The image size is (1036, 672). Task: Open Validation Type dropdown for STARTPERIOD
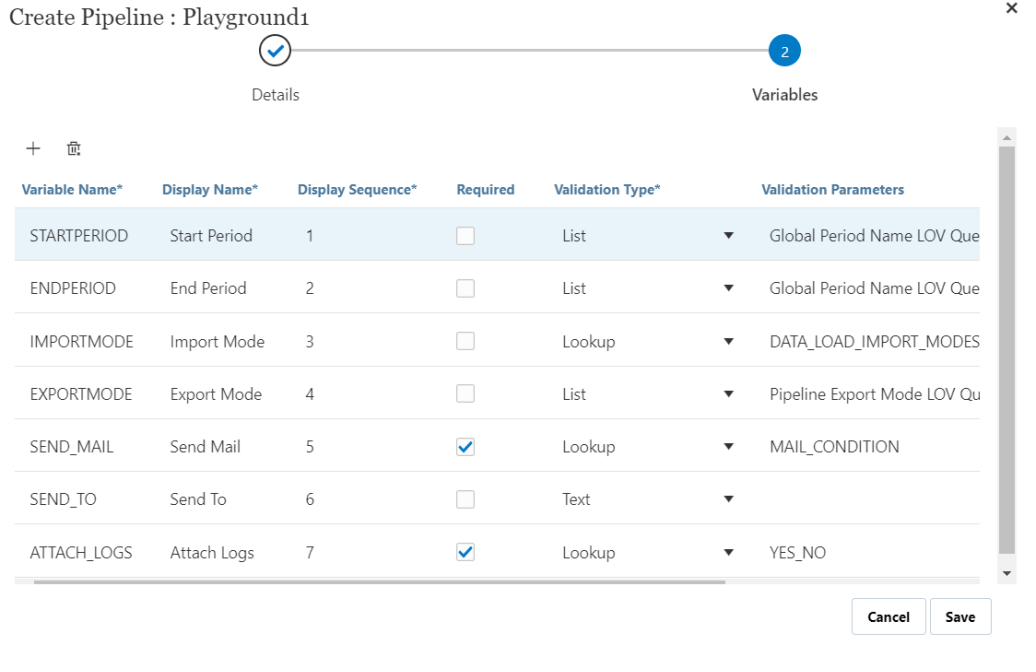(728, 236)
